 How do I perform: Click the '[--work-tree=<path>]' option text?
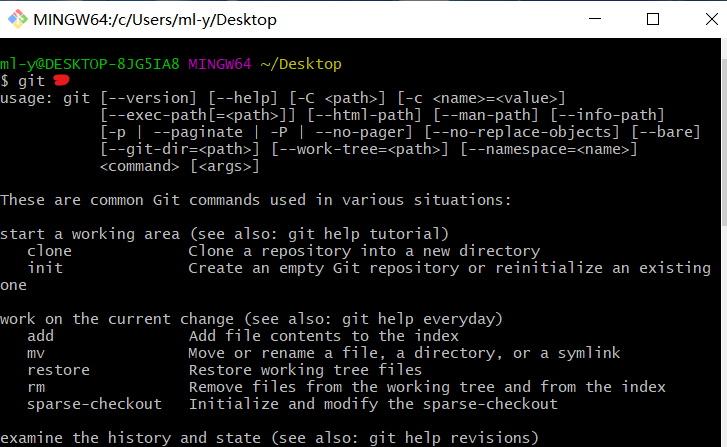(x=360, y=149)
